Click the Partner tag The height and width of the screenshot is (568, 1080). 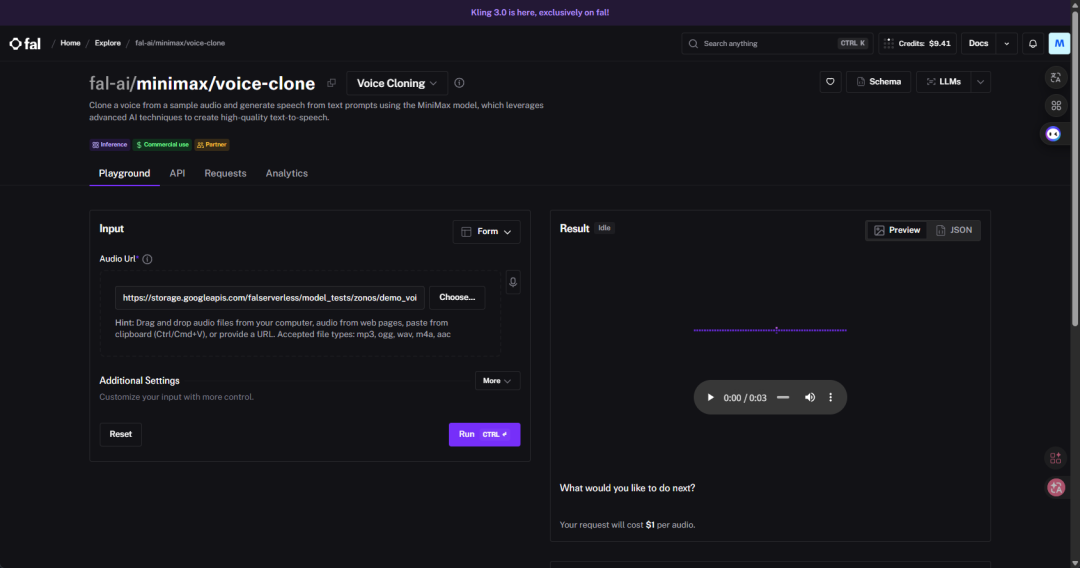211,145
